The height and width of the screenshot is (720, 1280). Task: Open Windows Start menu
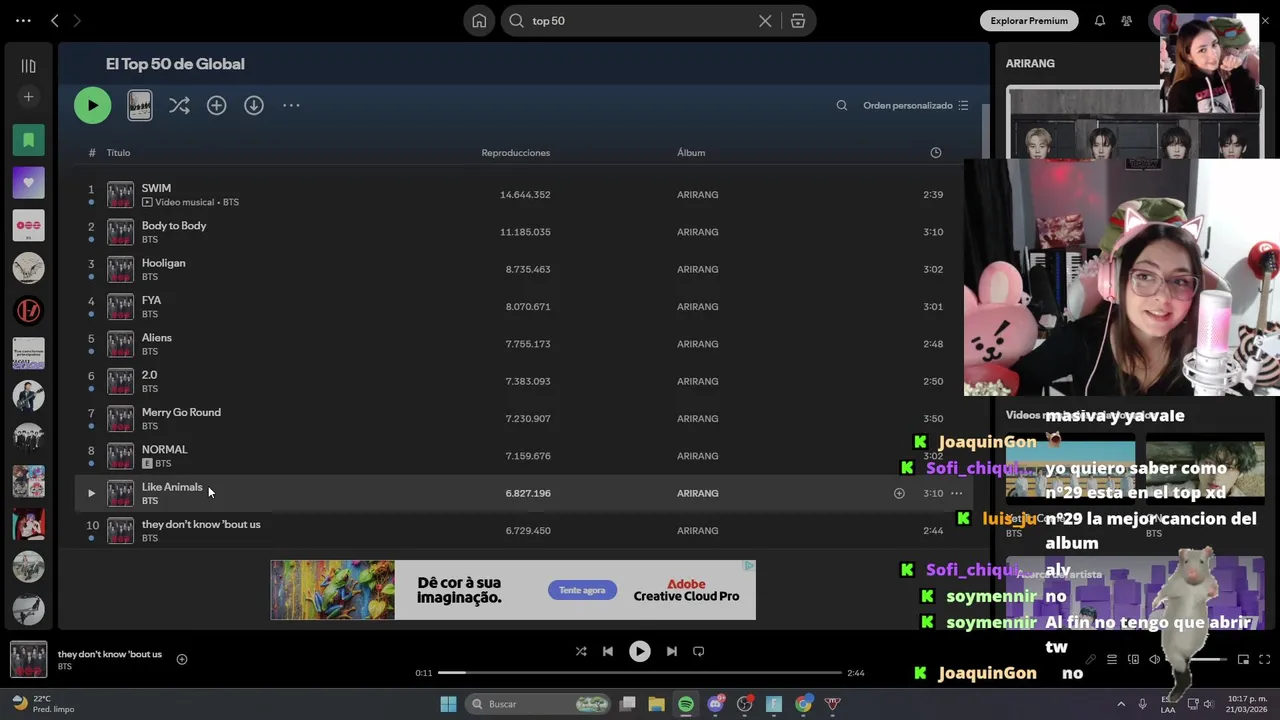[448, 704]
